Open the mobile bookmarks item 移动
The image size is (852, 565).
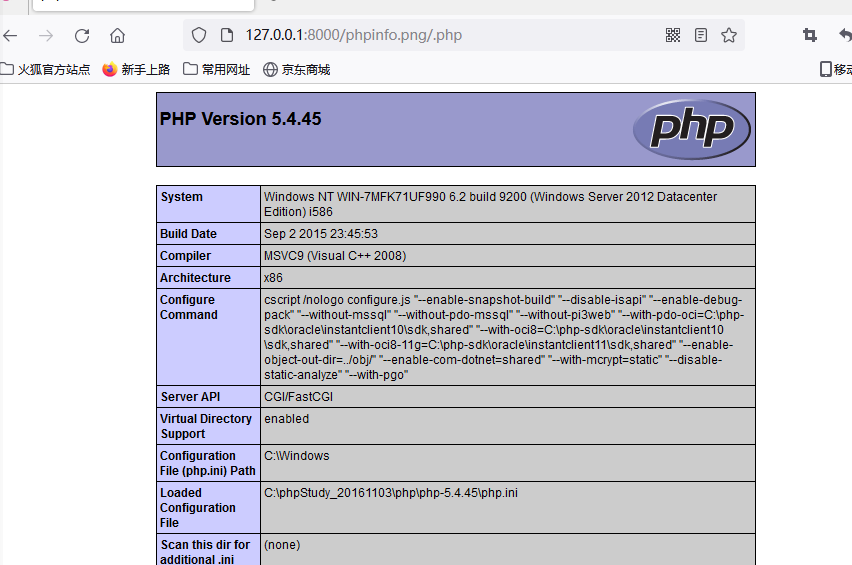[836, 70]
